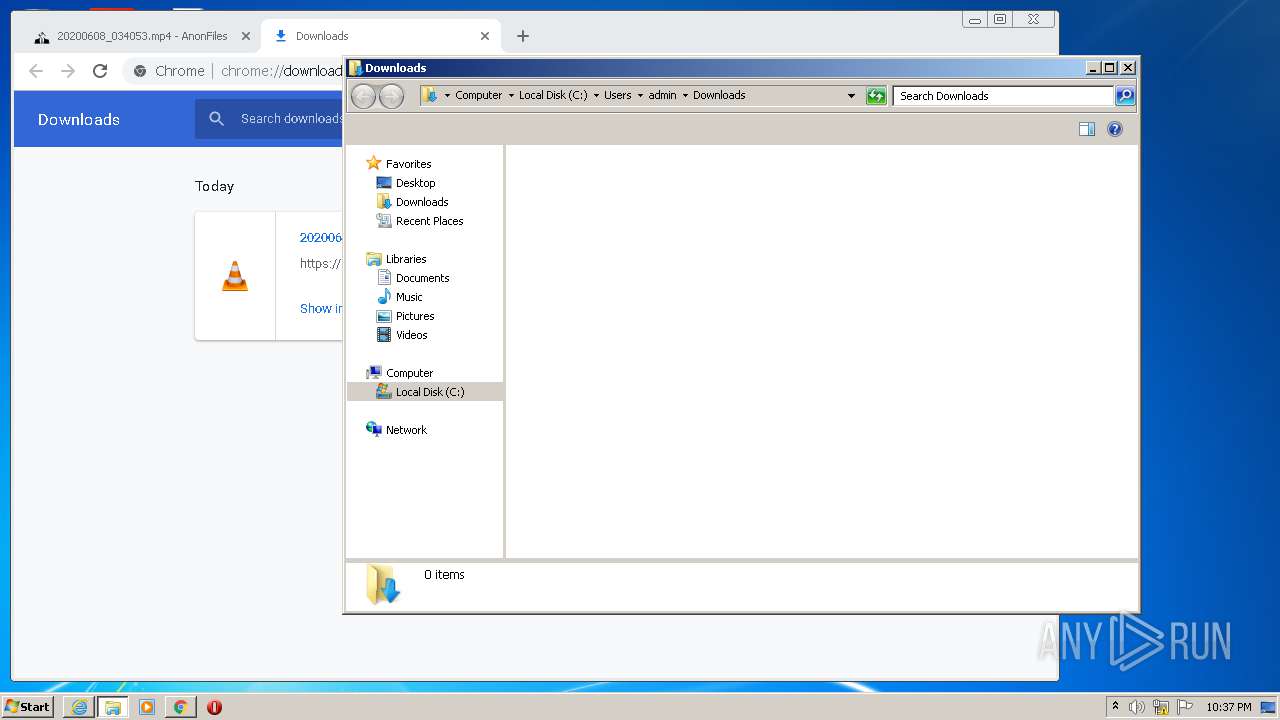
Task: Open Network in navigation pane
Action: (x=406, y=430)
